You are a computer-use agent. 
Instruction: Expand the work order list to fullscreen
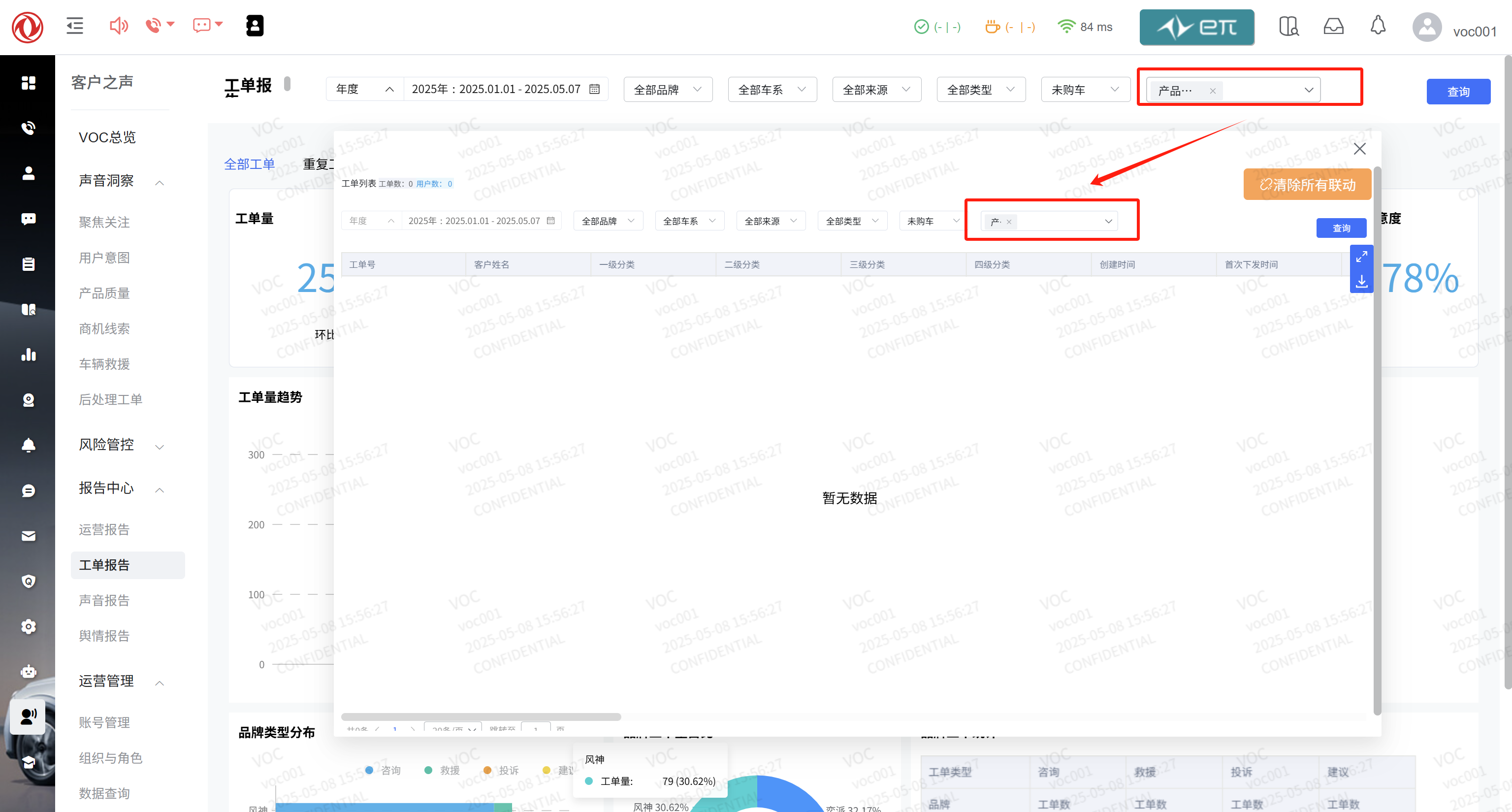pos(1362,256)
